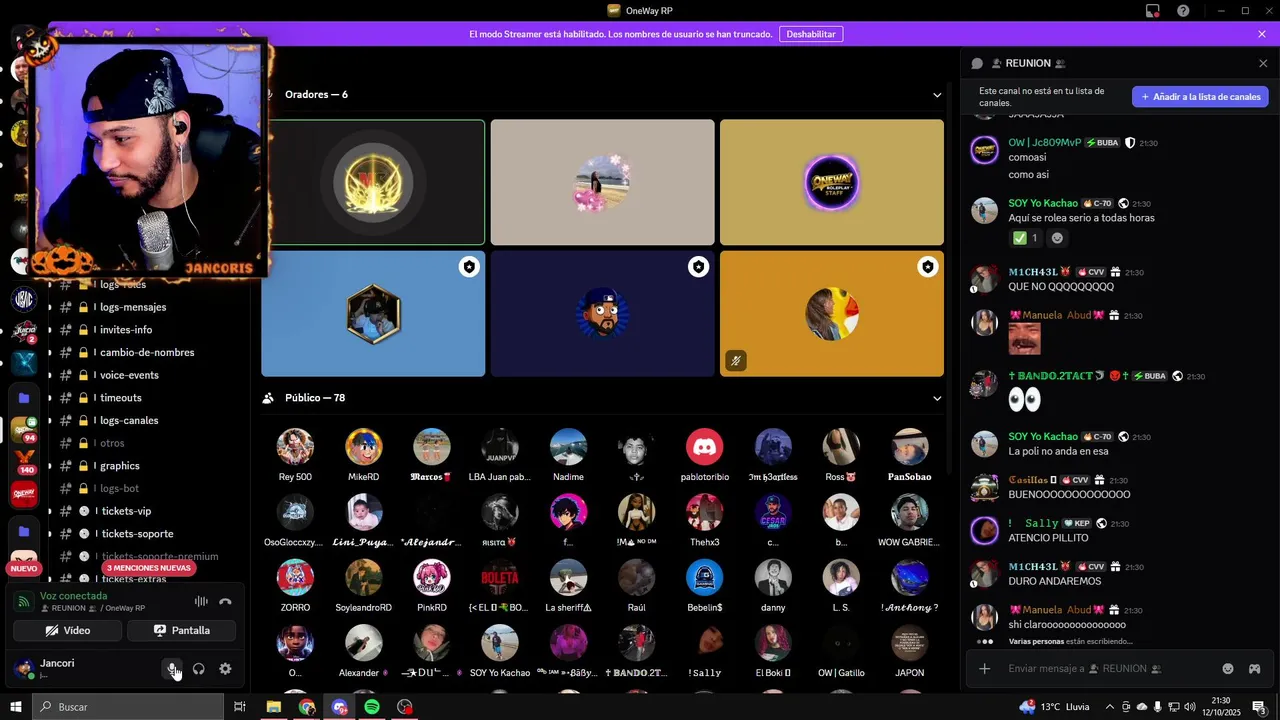This screenshot has height=720, width=1280.
Task: Select the OneWay Roleplay Staff speaker tile
Action: 832,182
